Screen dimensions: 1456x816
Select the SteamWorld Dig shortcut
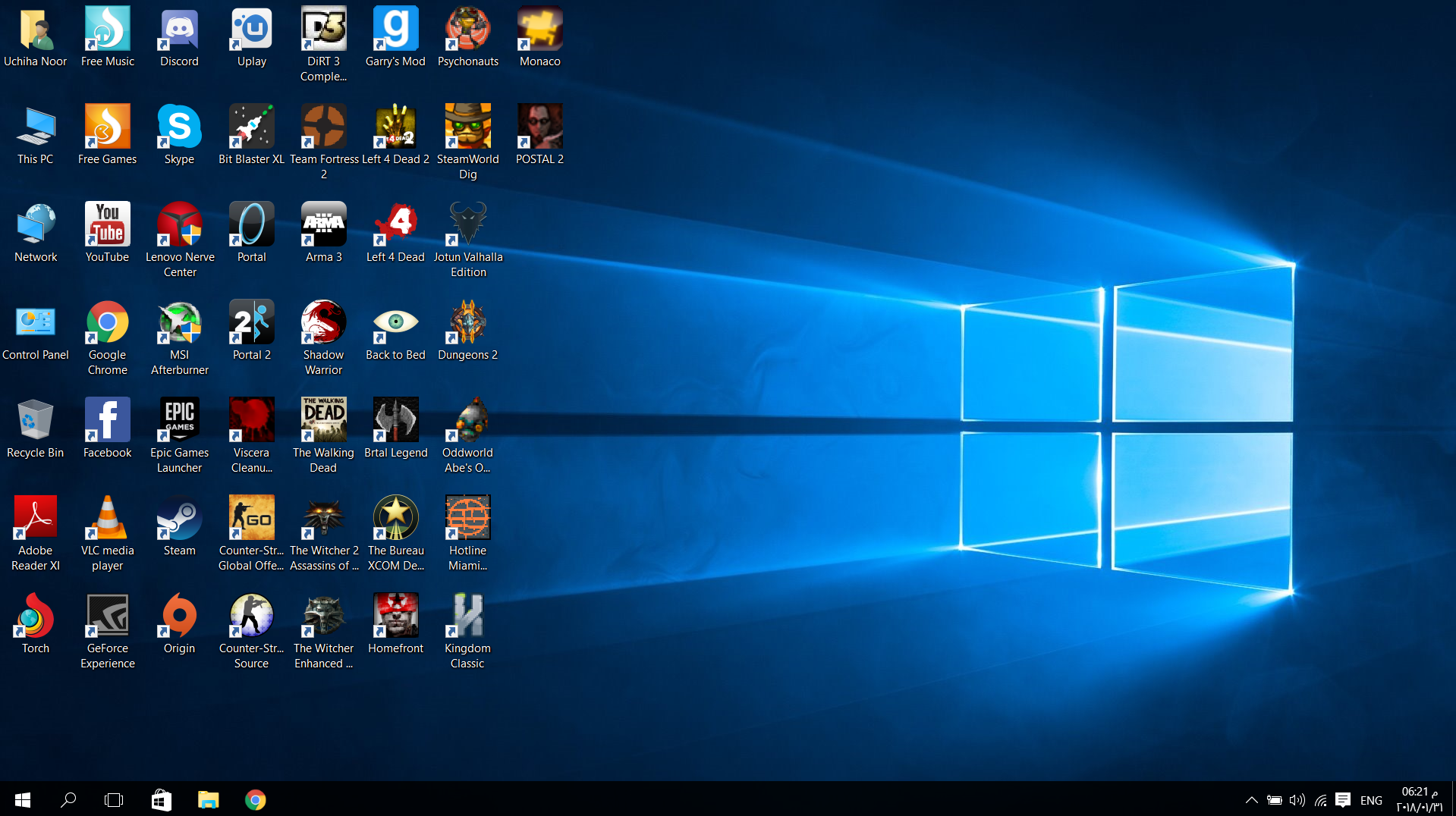(468, 127)
